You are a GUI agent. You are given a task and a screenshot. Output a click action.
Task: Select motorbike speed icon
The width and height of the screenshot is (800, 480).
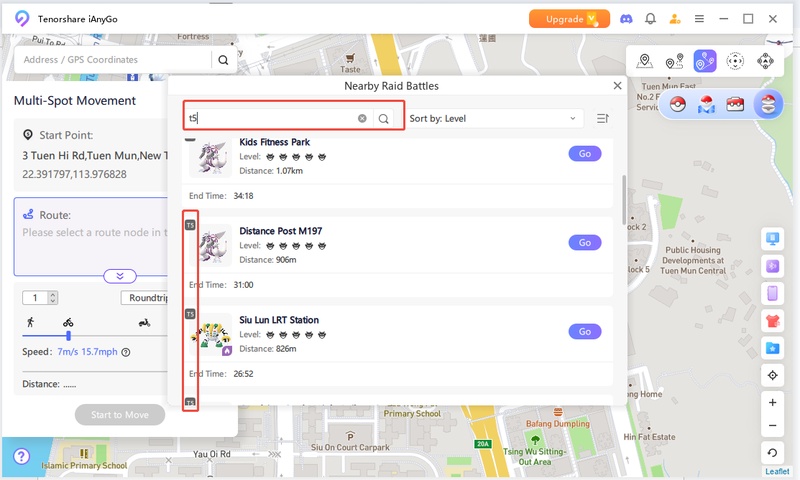click(144, 322)
